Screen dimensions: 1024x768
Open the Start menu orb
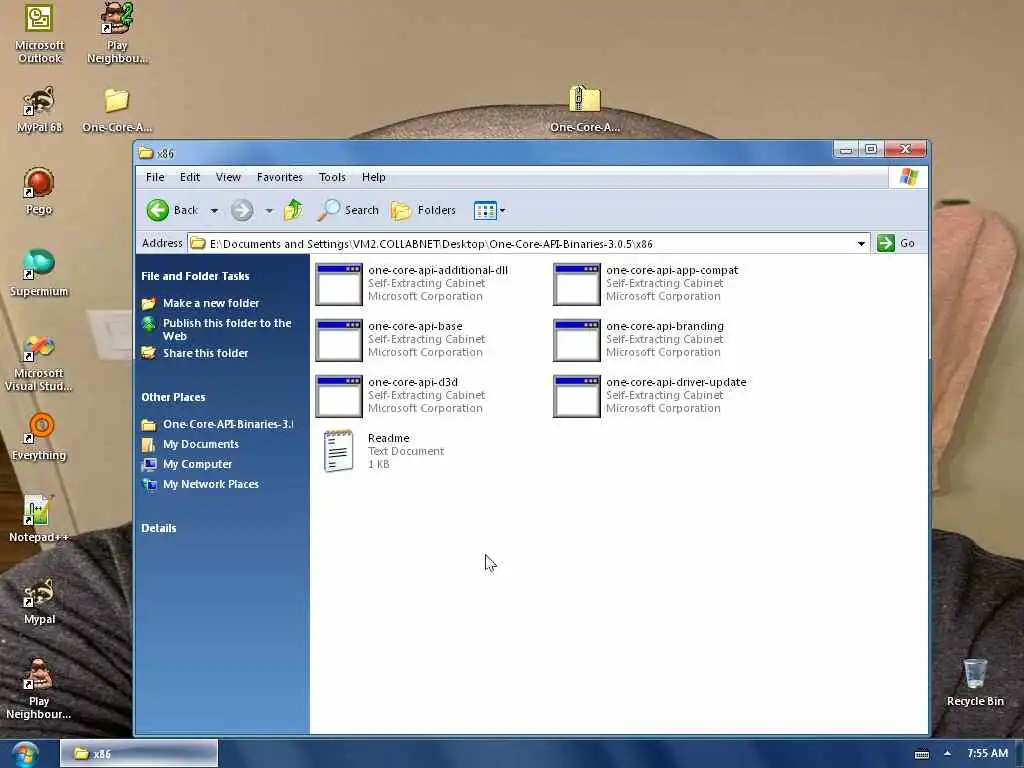coord(25,754)
